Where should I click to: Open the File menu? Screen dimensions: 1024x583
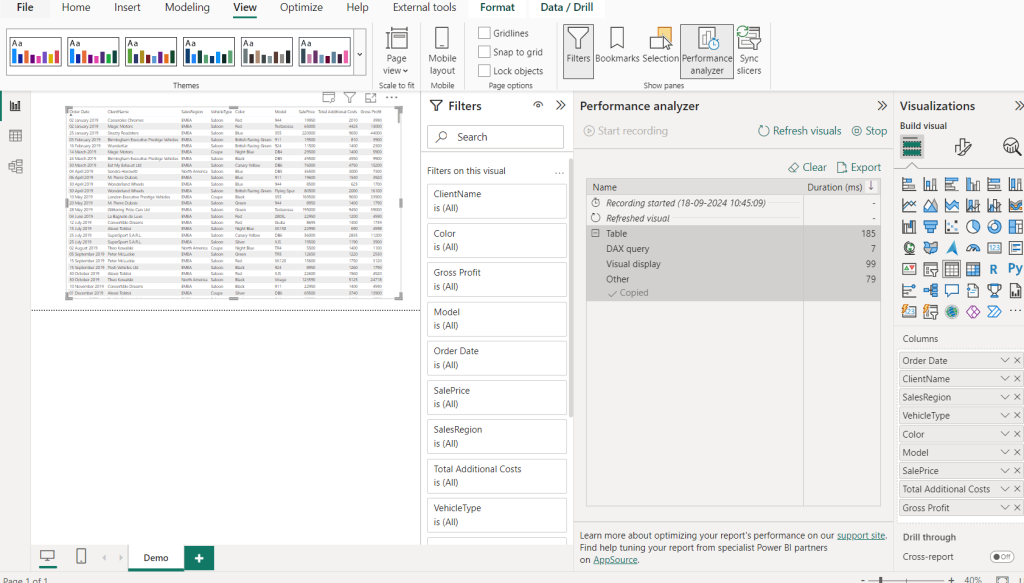[25, 7]
